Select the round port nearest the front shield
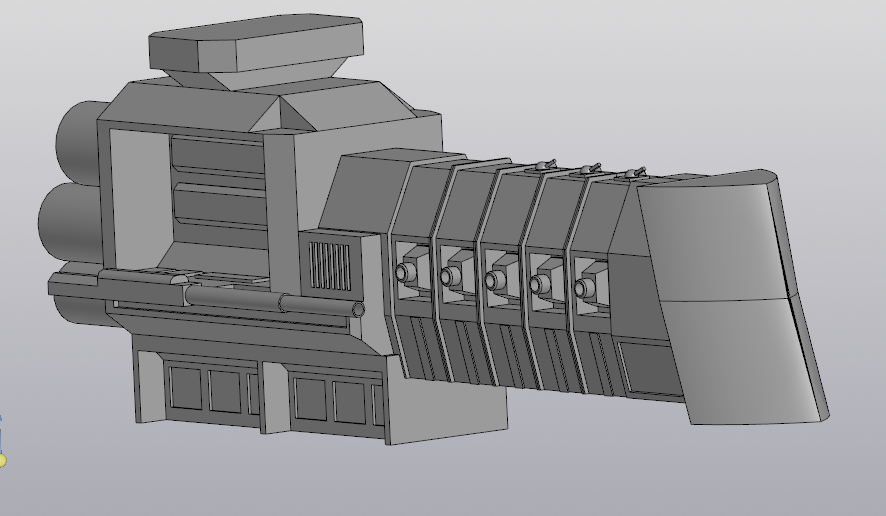 582,289
